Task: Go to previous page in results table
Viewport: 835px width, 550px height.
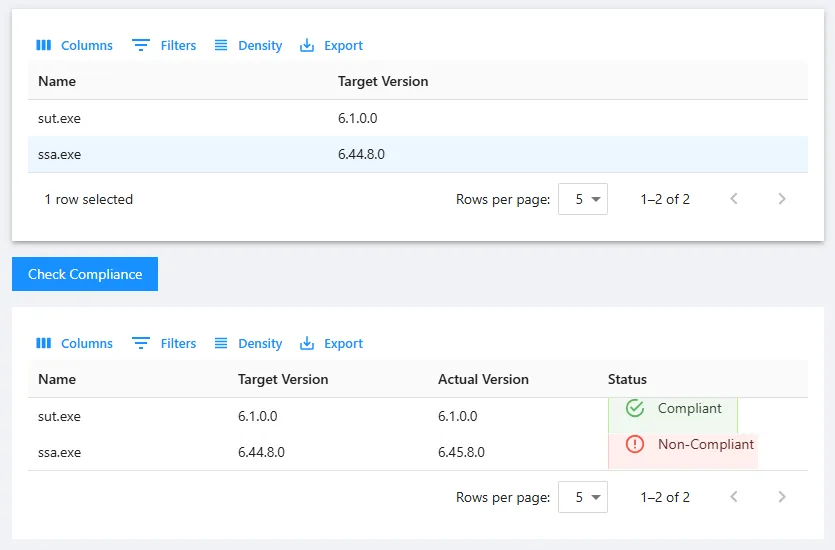Action: pos(734,497)
